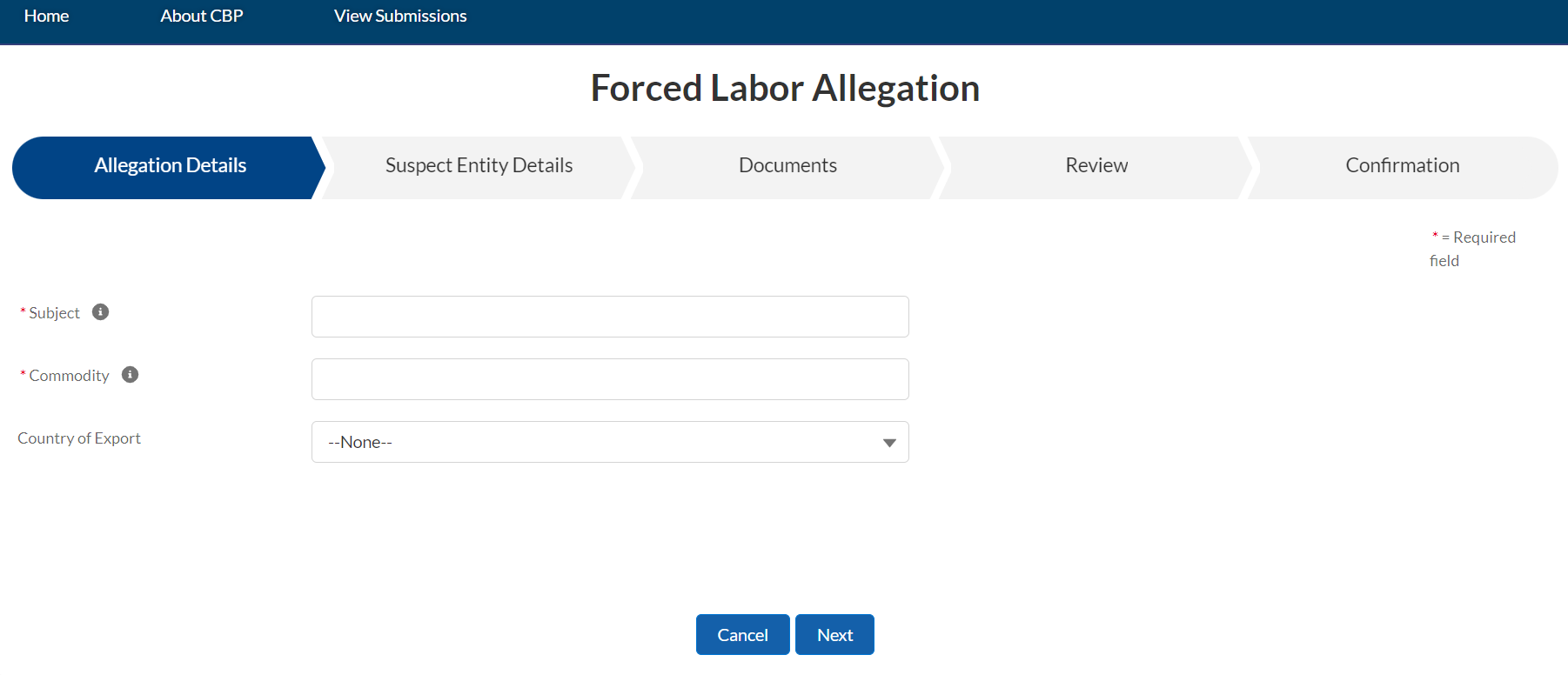The height and width of the screenshot is (675, 1568).
Task: Open View Submissions in the navigation bar
Action: point(400,17)
